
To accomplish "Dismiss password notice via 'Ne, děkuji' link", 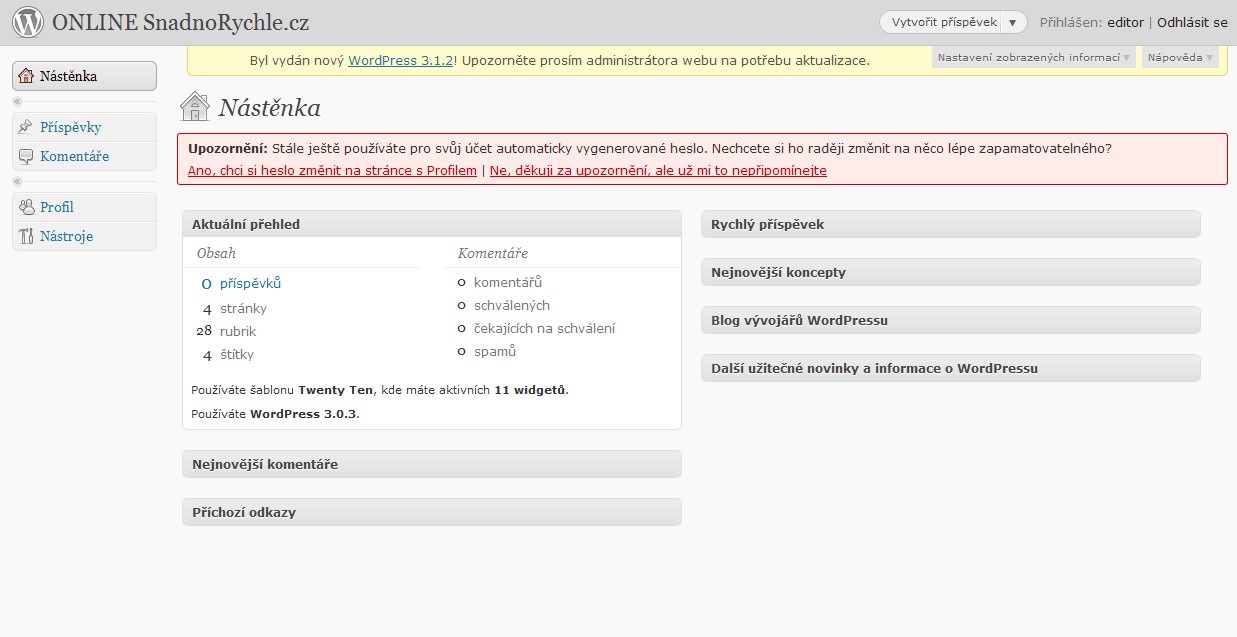I will 658,170.
